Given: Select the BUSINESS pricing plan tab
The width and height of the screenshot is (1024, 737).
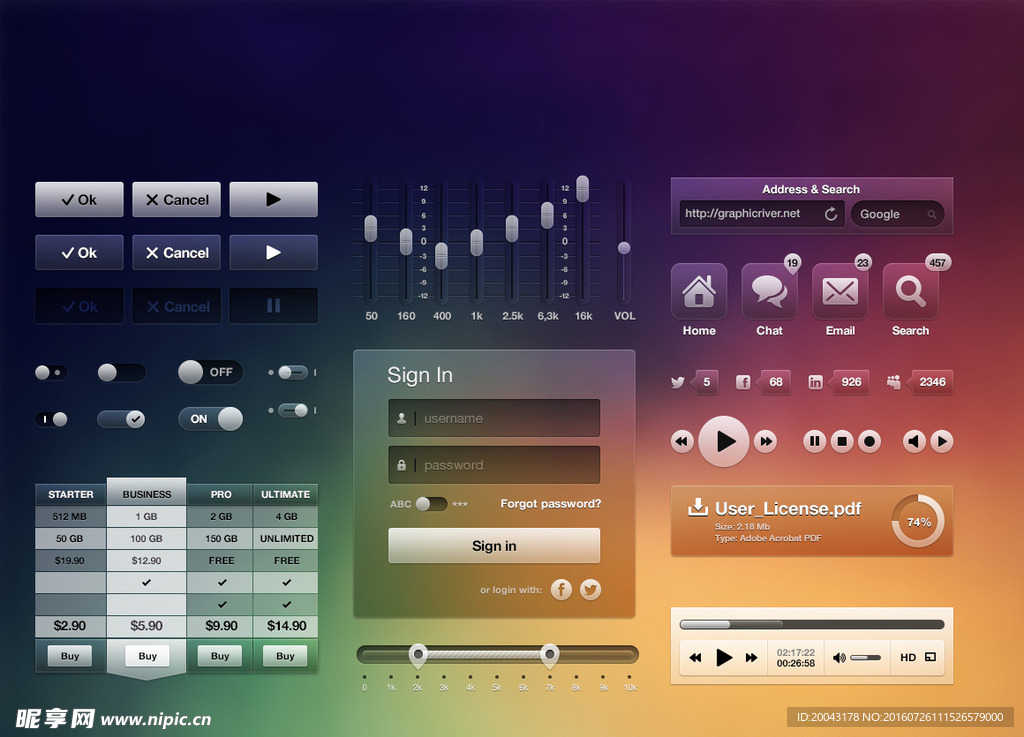Looking at the screenshot, I should [x=147, y=494].
